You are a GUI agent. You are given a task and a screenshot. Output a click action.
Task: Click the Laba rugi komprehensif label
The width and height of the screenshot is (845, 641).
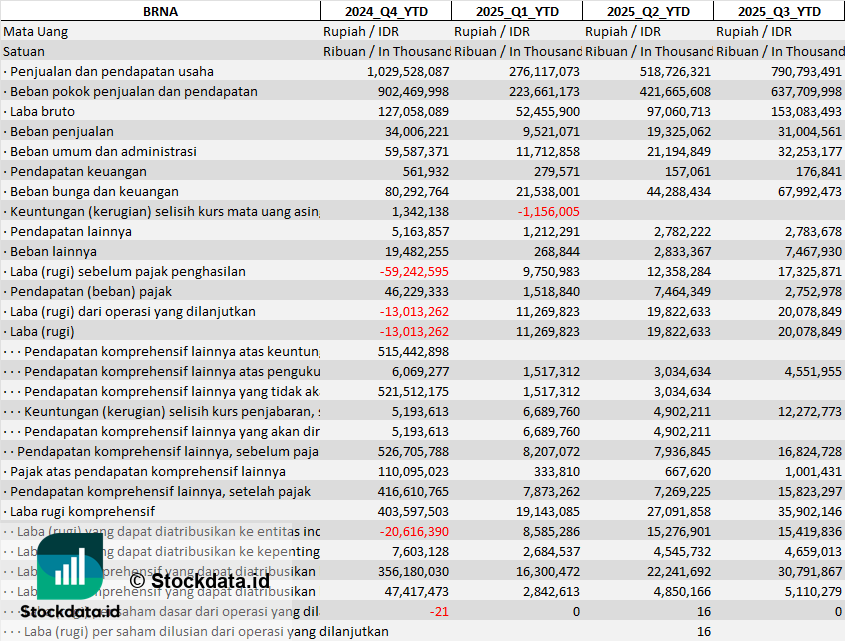82,511
